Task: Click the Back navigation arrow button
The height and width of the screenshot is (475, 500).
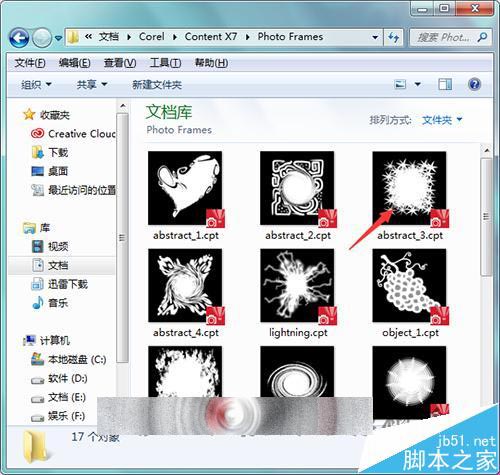Action: tap(19, 38)
